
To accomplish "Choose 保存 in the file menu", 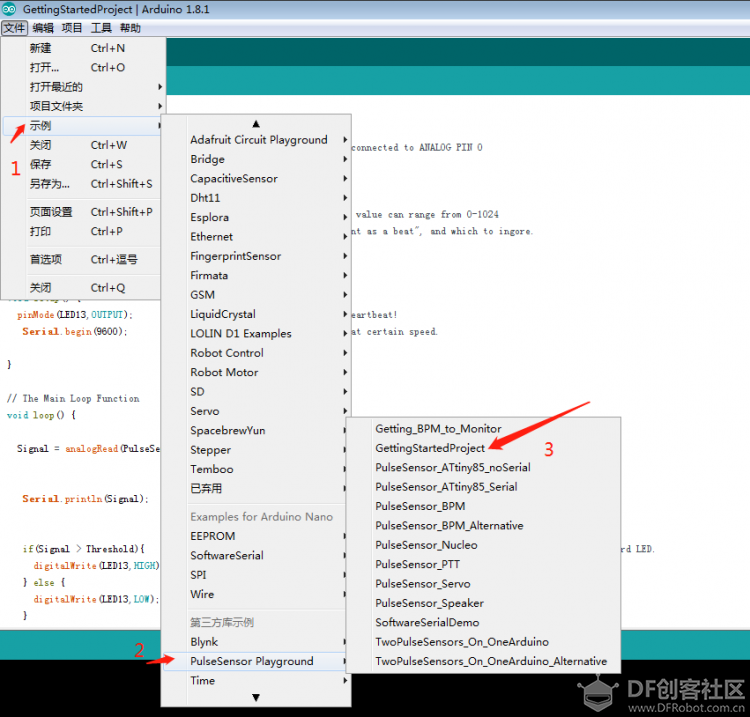I will (x=82, y=165).
